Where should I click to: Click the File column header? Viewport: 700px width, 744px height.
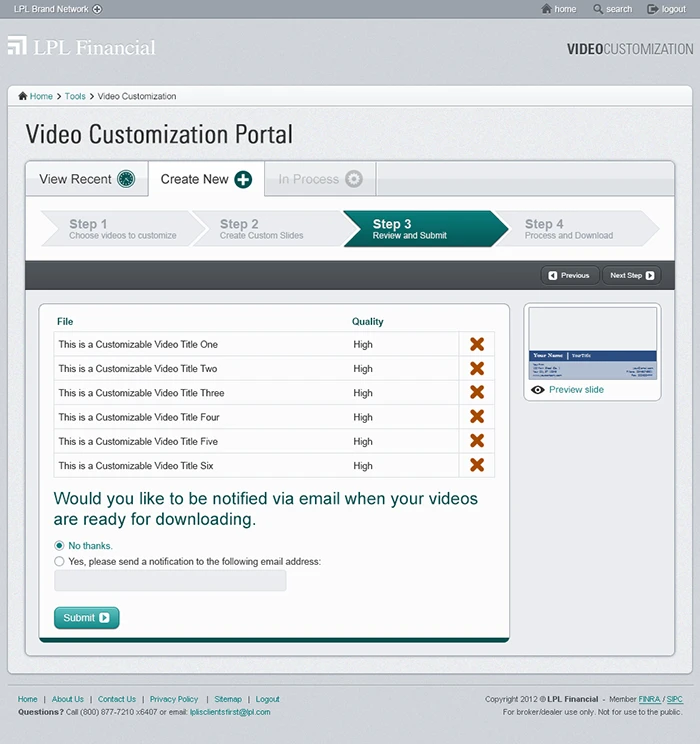point(65,321)
